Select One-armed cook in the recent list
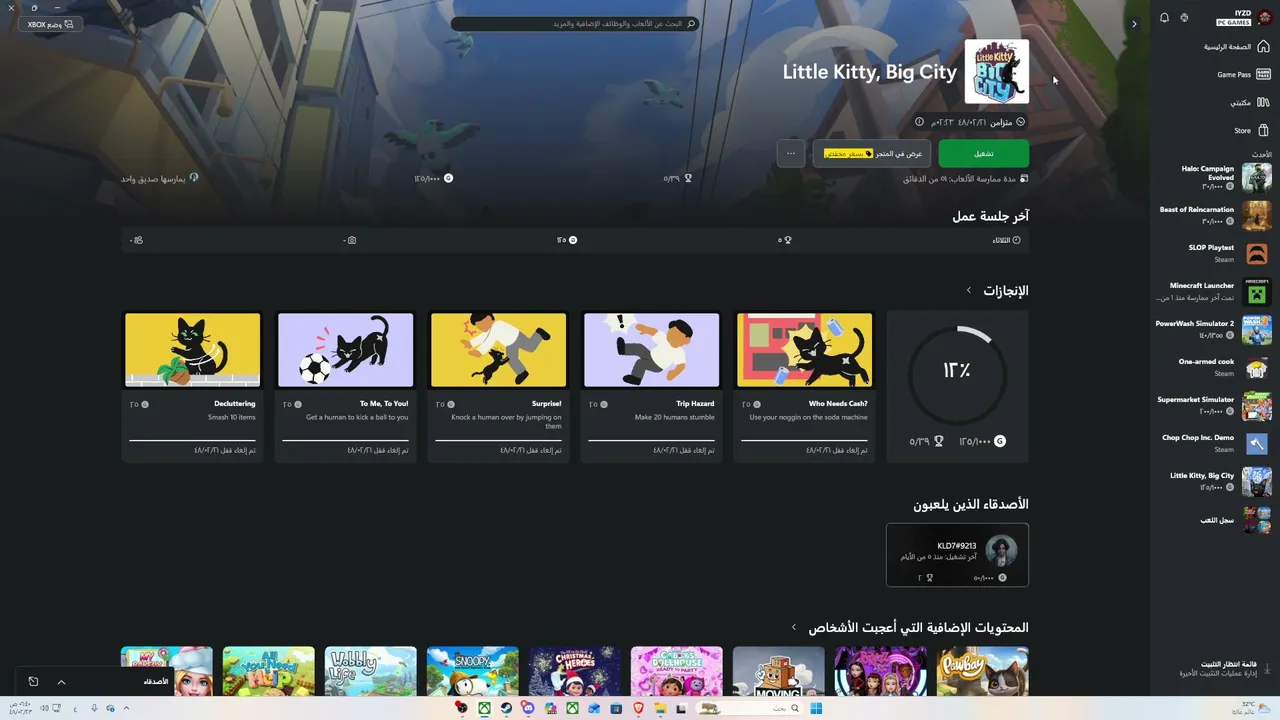The image size is (1280, 720). pos(1214,367)
